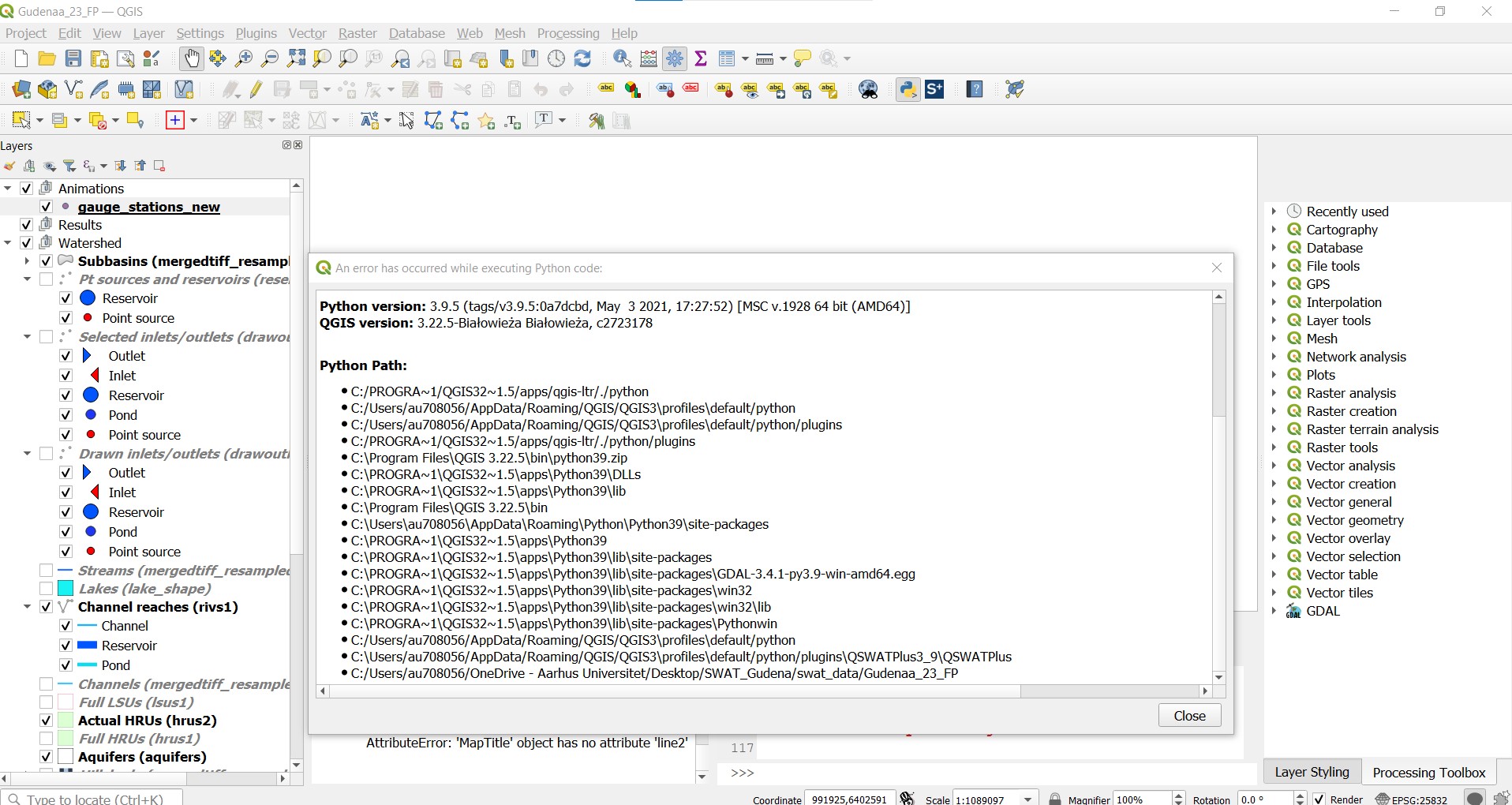Open the Vector menu

(306, 33)
